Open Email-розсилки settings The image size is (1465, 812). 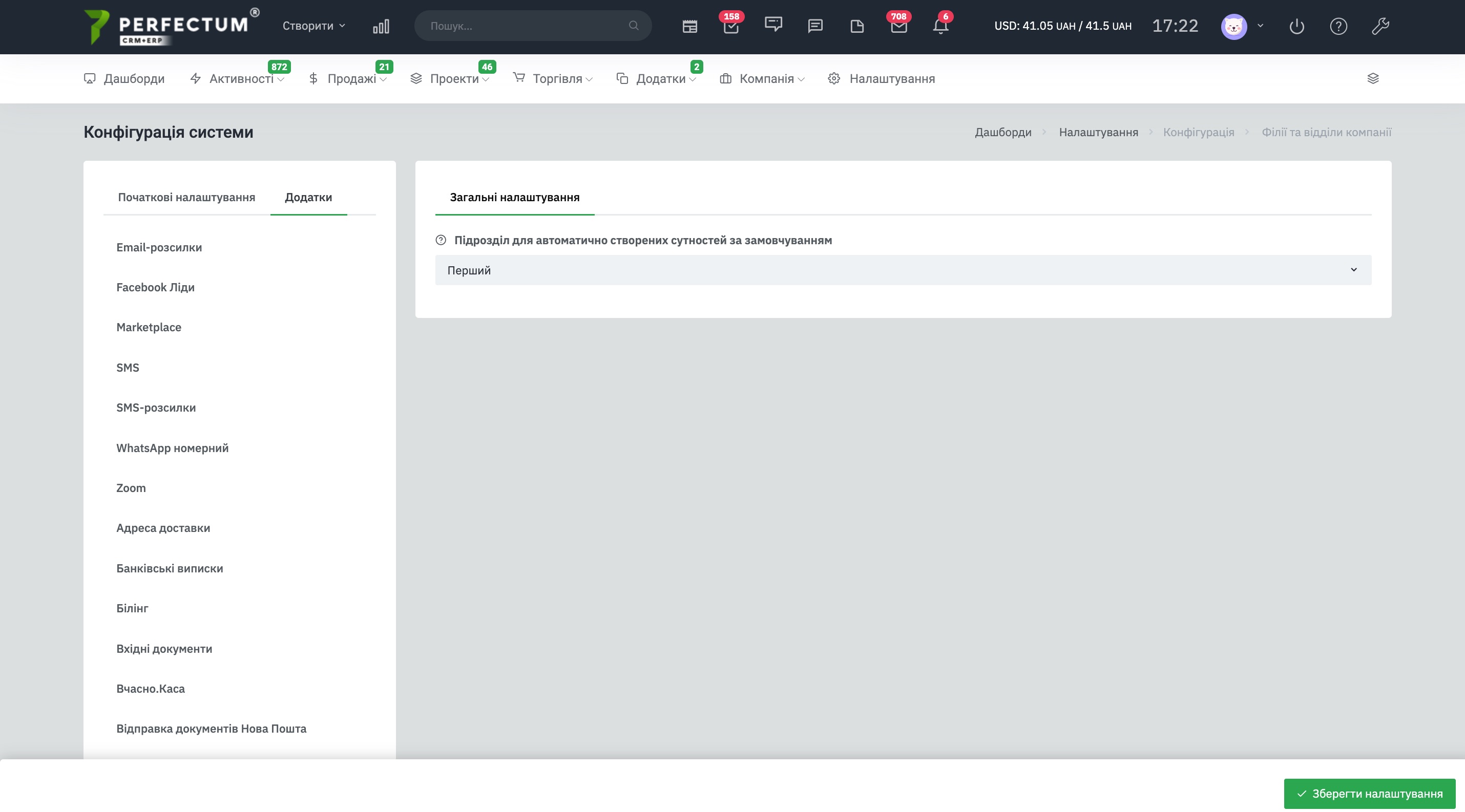159,247
